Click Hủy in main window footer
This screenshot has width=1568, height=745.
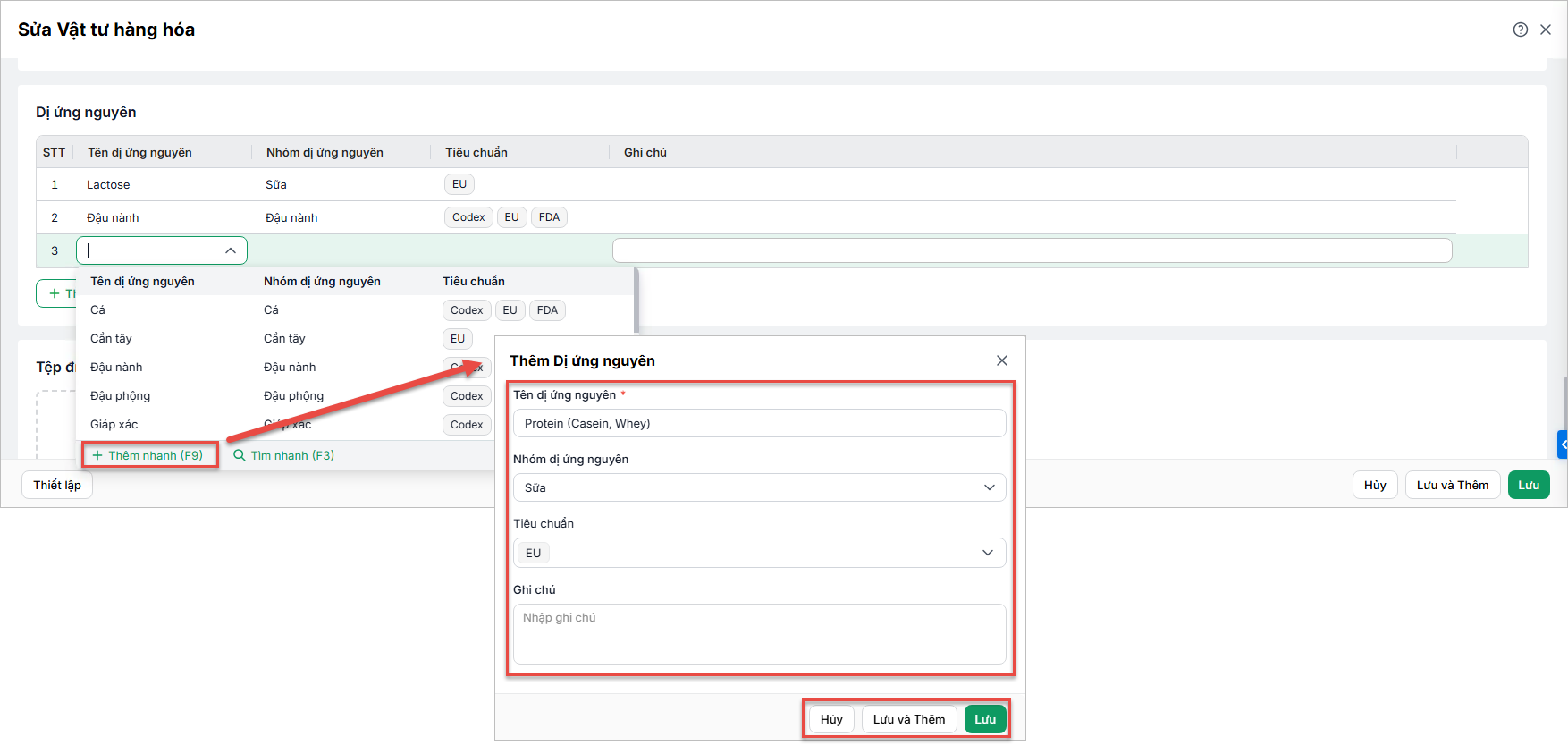tap(1375, 485)
